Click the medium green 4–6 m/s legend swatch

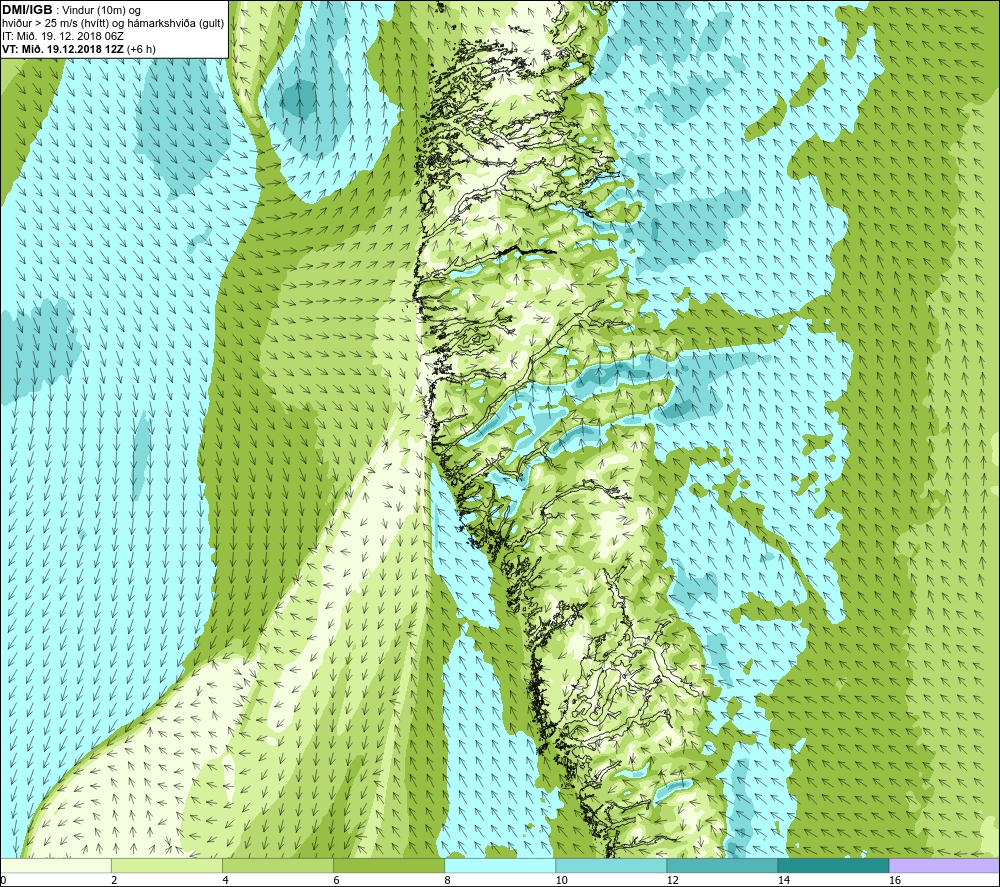tap(278, 865)
